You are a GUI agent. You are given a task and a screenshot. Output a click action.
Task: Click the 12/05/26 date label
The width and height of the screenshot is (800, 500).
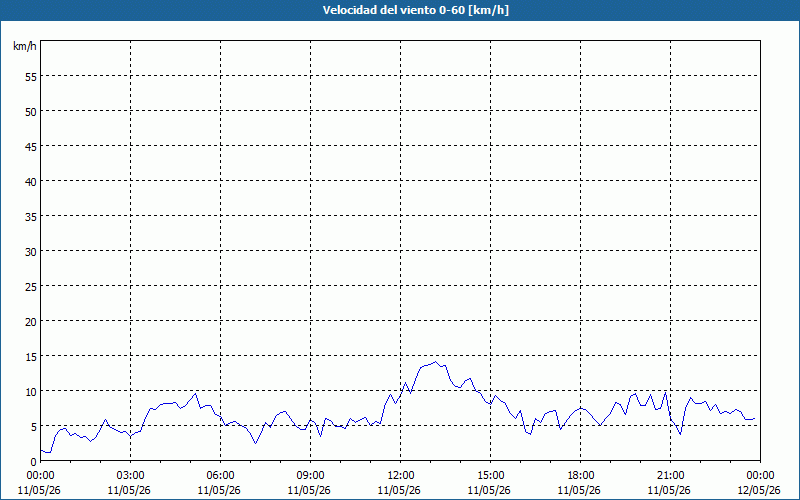click(x=759, y=490)
